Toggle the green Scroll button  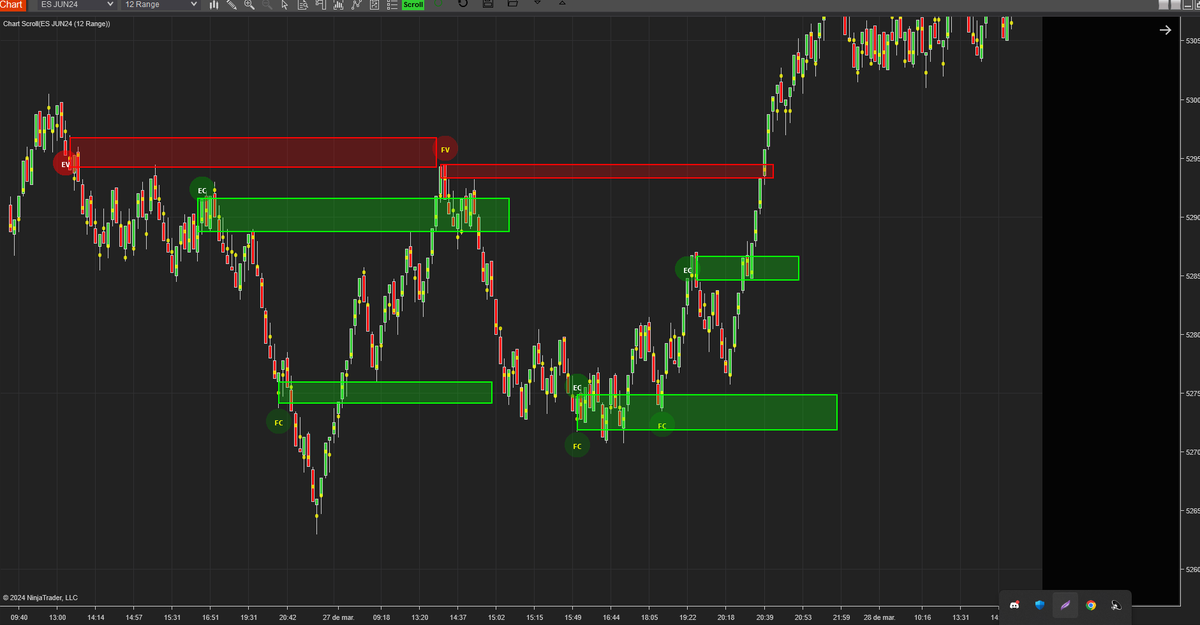413,5
